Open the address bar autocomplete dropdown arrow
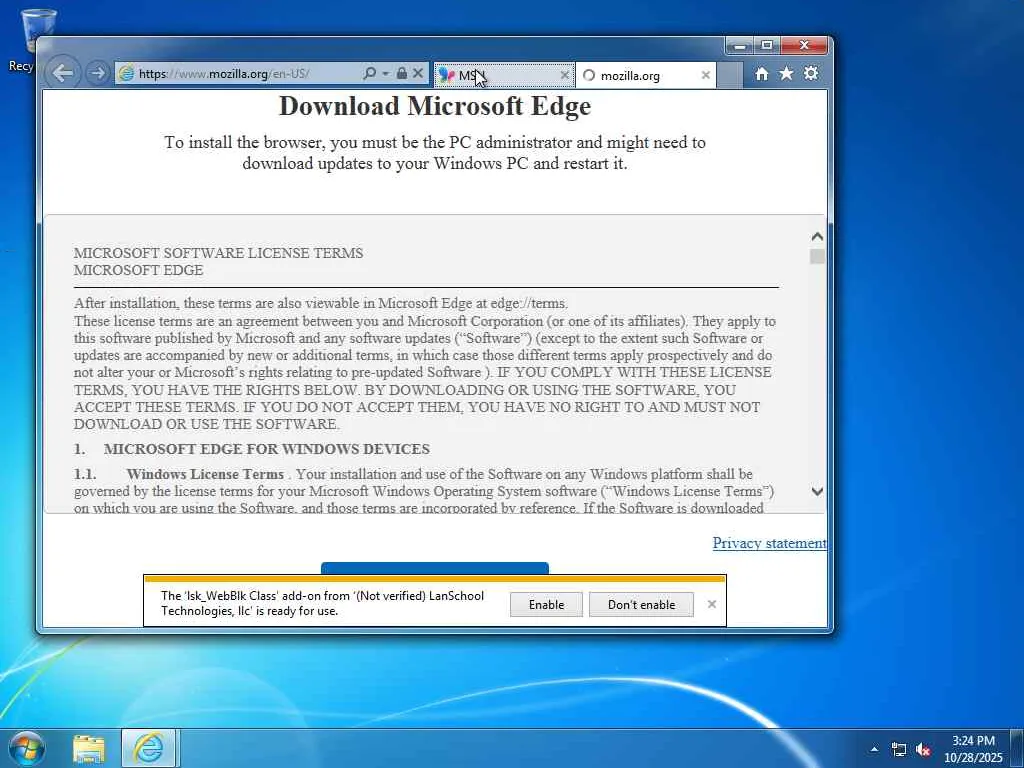The height and width of the screenshot is (768, 1024). click(x=385, y=74)
